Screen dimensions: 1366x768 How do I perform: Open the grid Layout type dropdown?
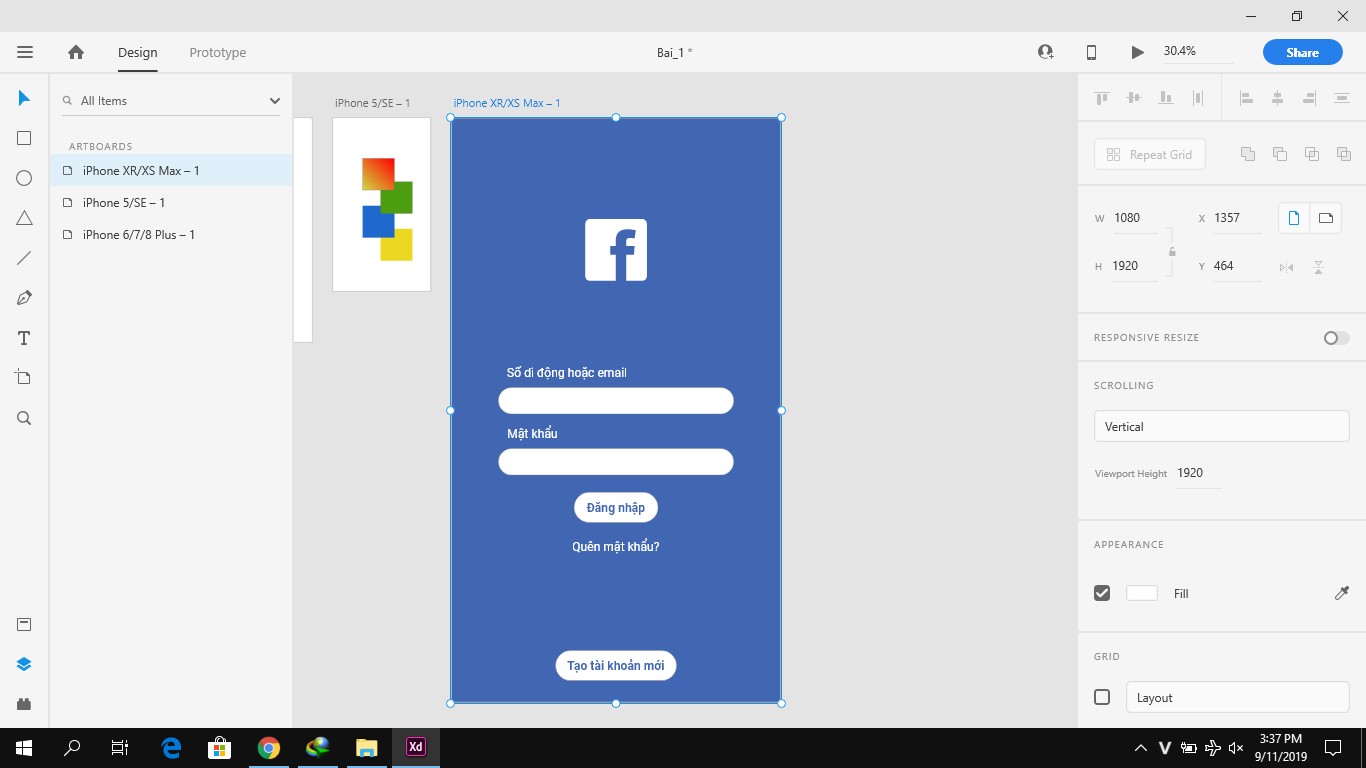[x=1238, y=697]
